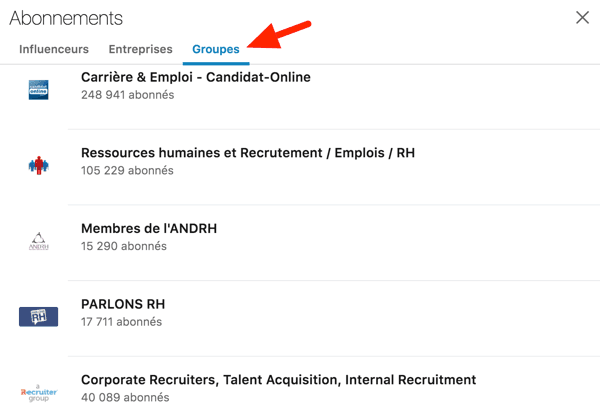This screenshot has width=600, height=409.
Task: Click the 40 089 abonnés count
Action: tap(125, 398)
